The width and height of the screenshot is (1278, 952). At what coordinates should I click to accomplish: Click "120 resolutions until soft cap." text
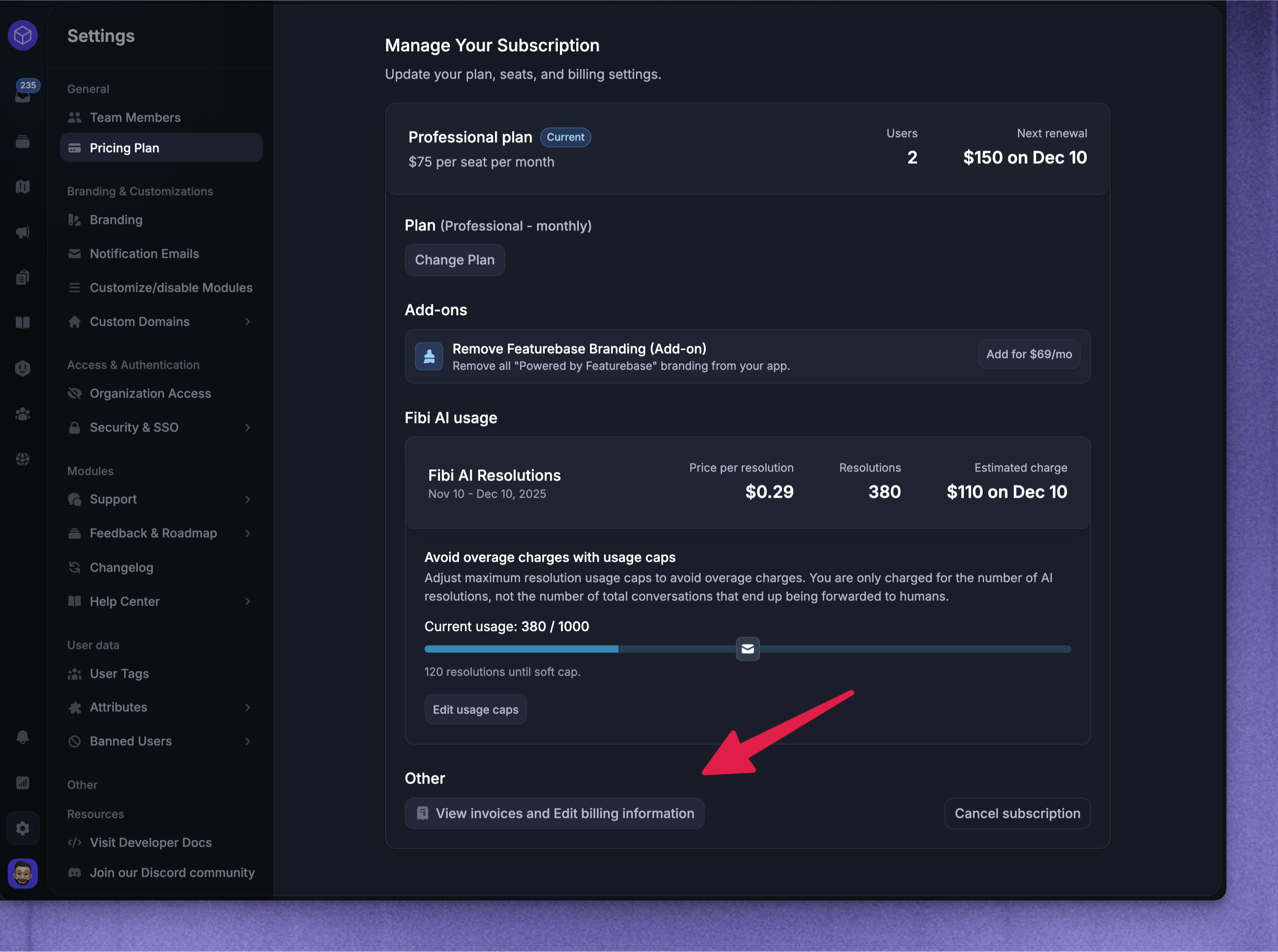tap(502, 671)
